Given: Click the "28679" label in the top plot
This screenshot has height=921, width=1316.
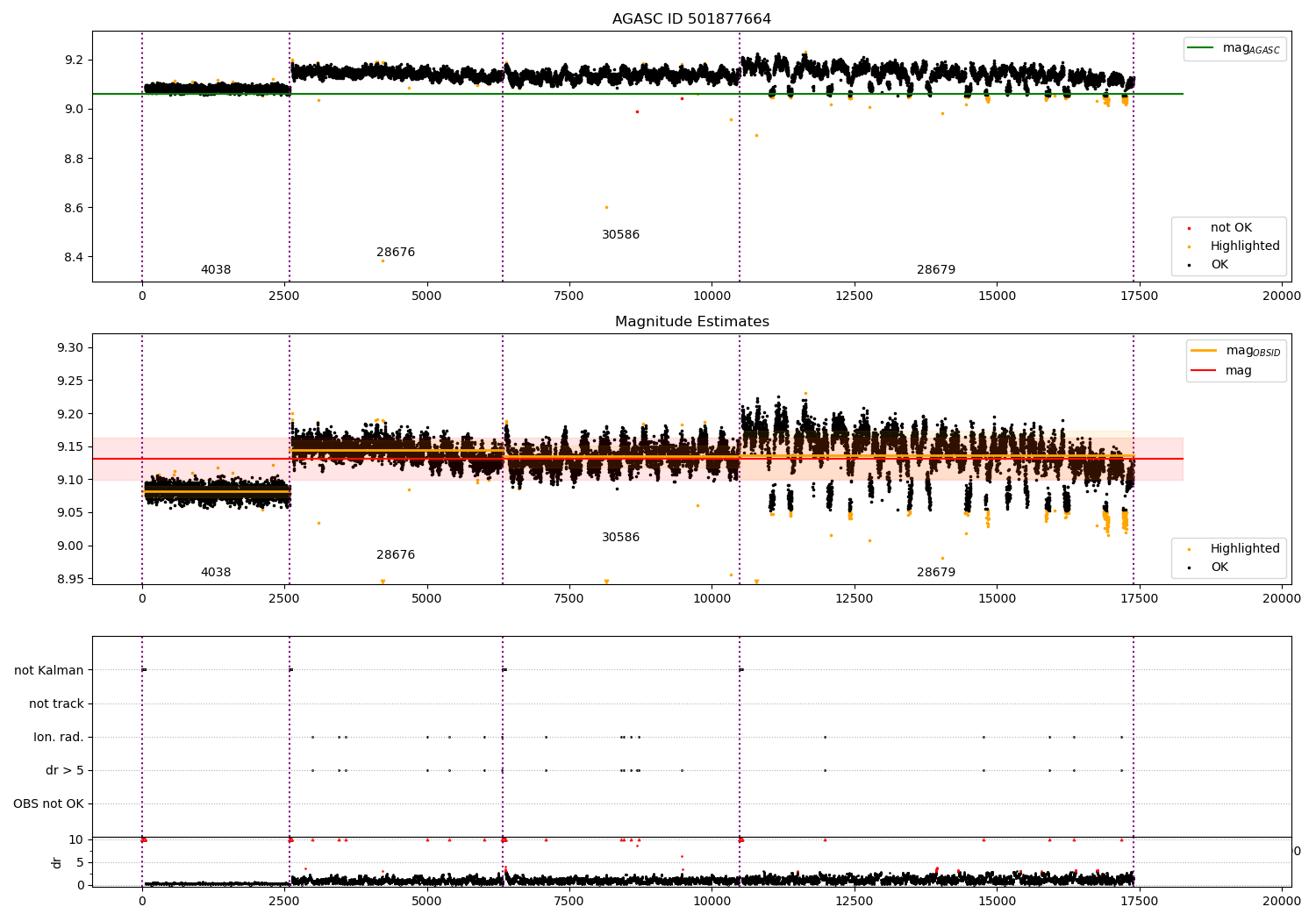Looking at the screenshot, I should click(936, 270).
